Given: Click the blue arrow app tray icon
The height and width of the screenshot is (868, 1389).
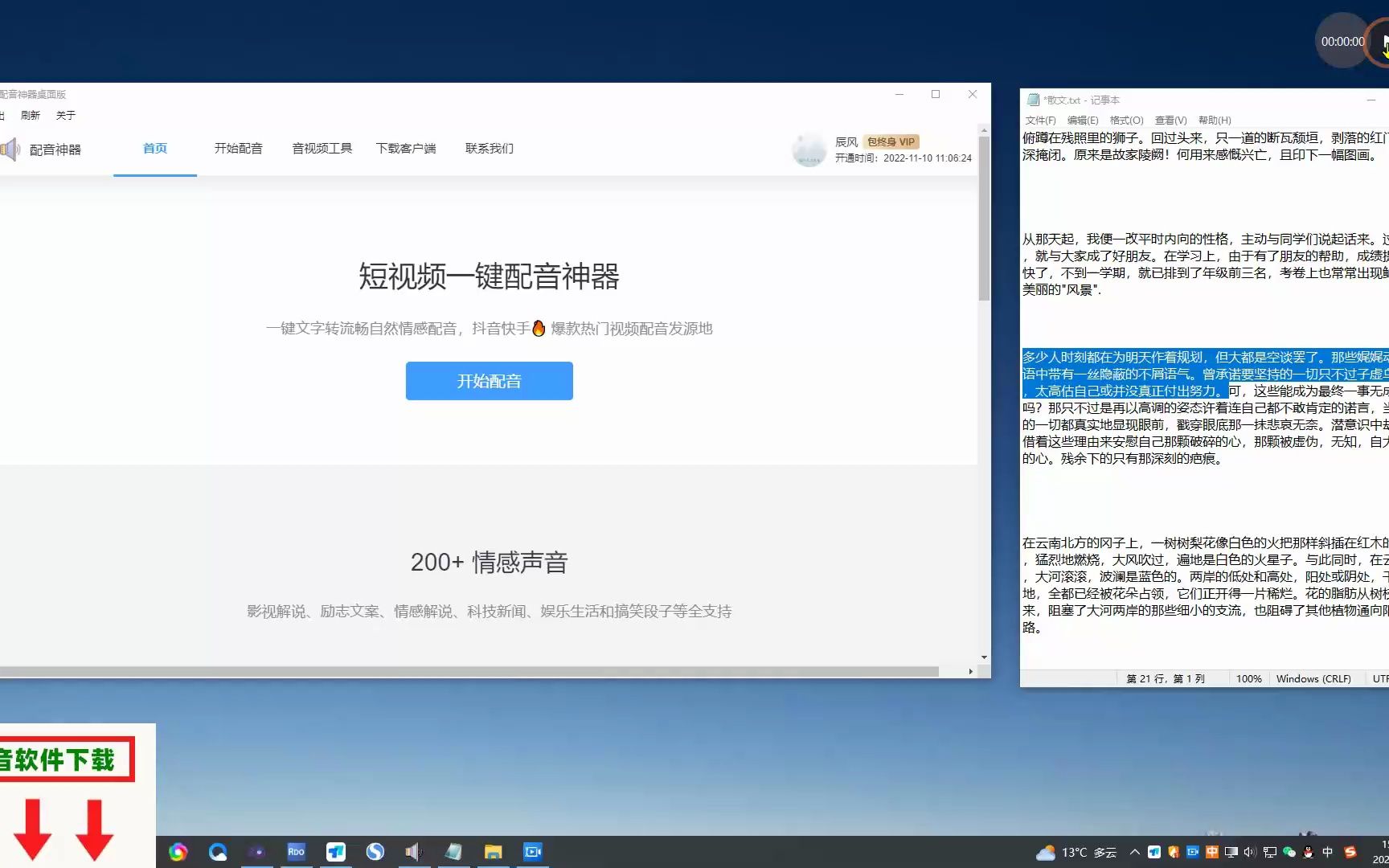Looking at the screenshot, I should pyautogui.click(x=1154, y=853).
